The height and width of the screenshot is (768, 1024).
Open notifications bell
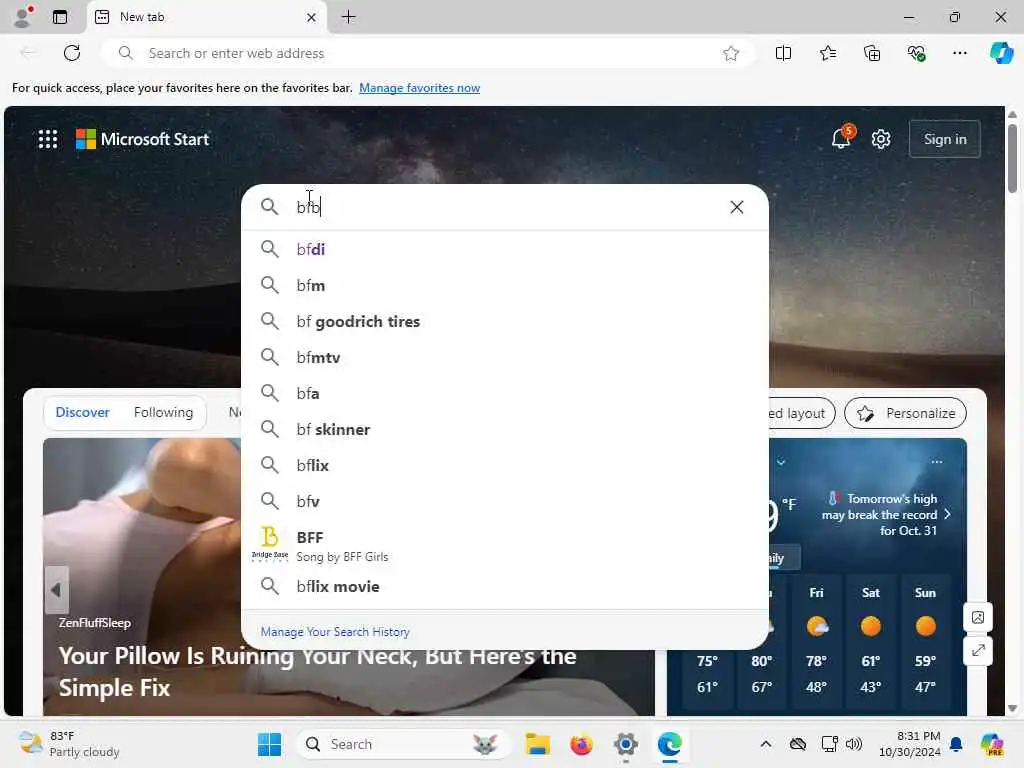(842, 138)
